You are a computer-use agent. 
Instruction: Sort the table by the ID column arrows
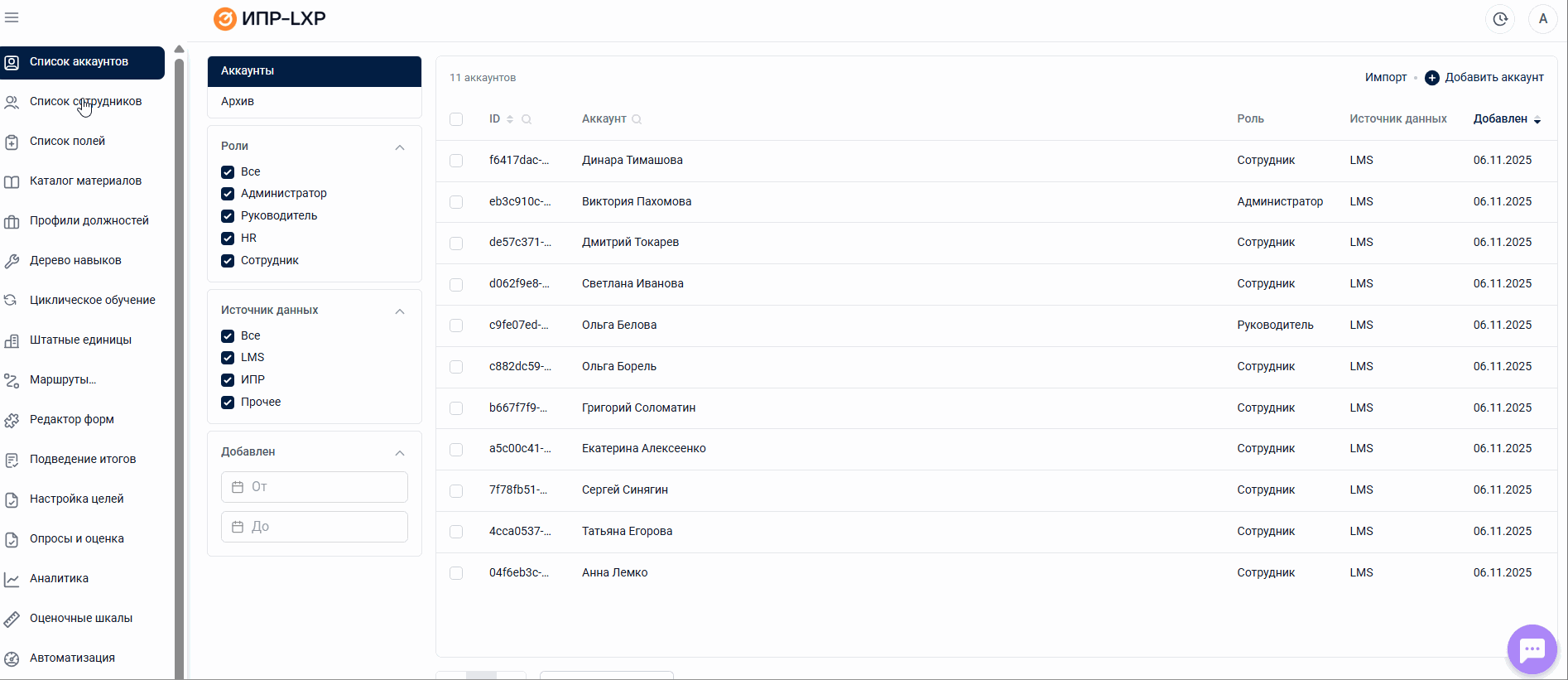pyautogui.click(x=510, y=119)
